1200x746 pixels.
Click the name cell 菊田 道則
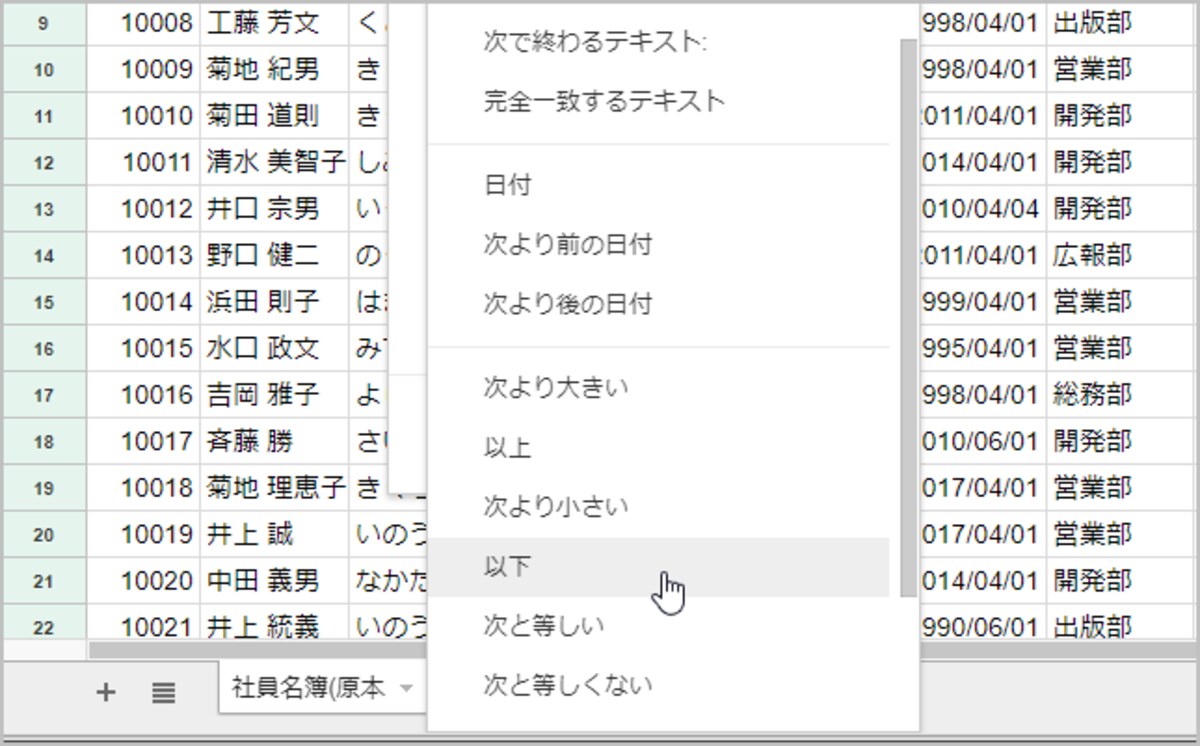274,116
